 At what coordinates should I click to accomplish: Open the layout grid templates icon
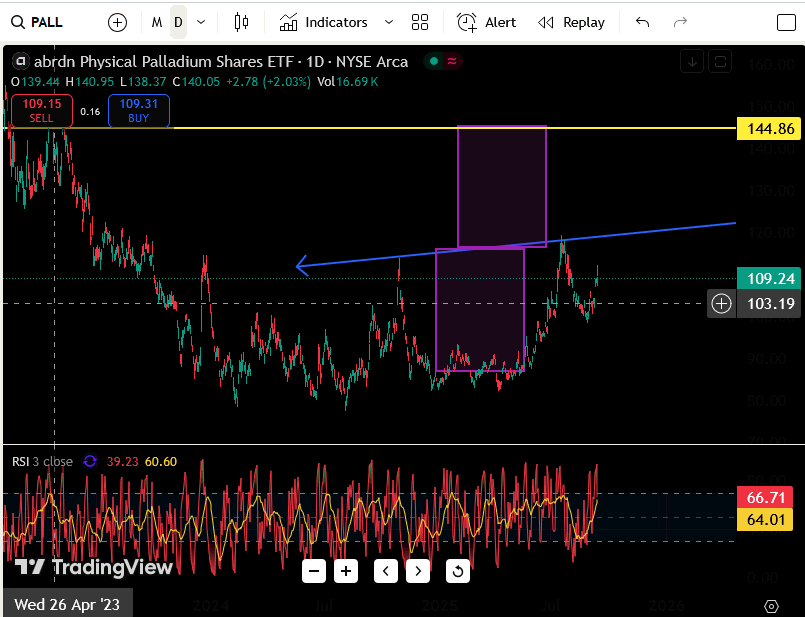(x=420, y=22)
